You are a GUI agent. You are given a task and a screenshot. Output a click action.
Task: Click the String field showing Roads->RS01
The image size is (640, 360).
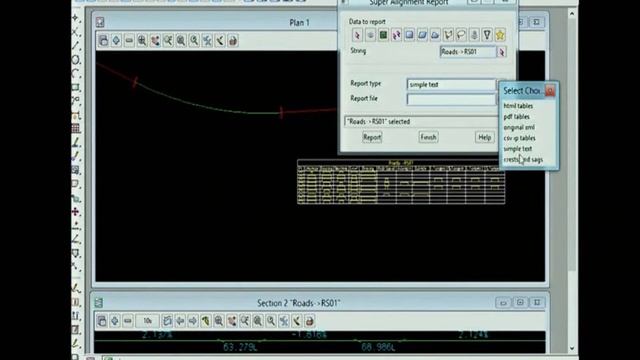(x=468, y=52)
